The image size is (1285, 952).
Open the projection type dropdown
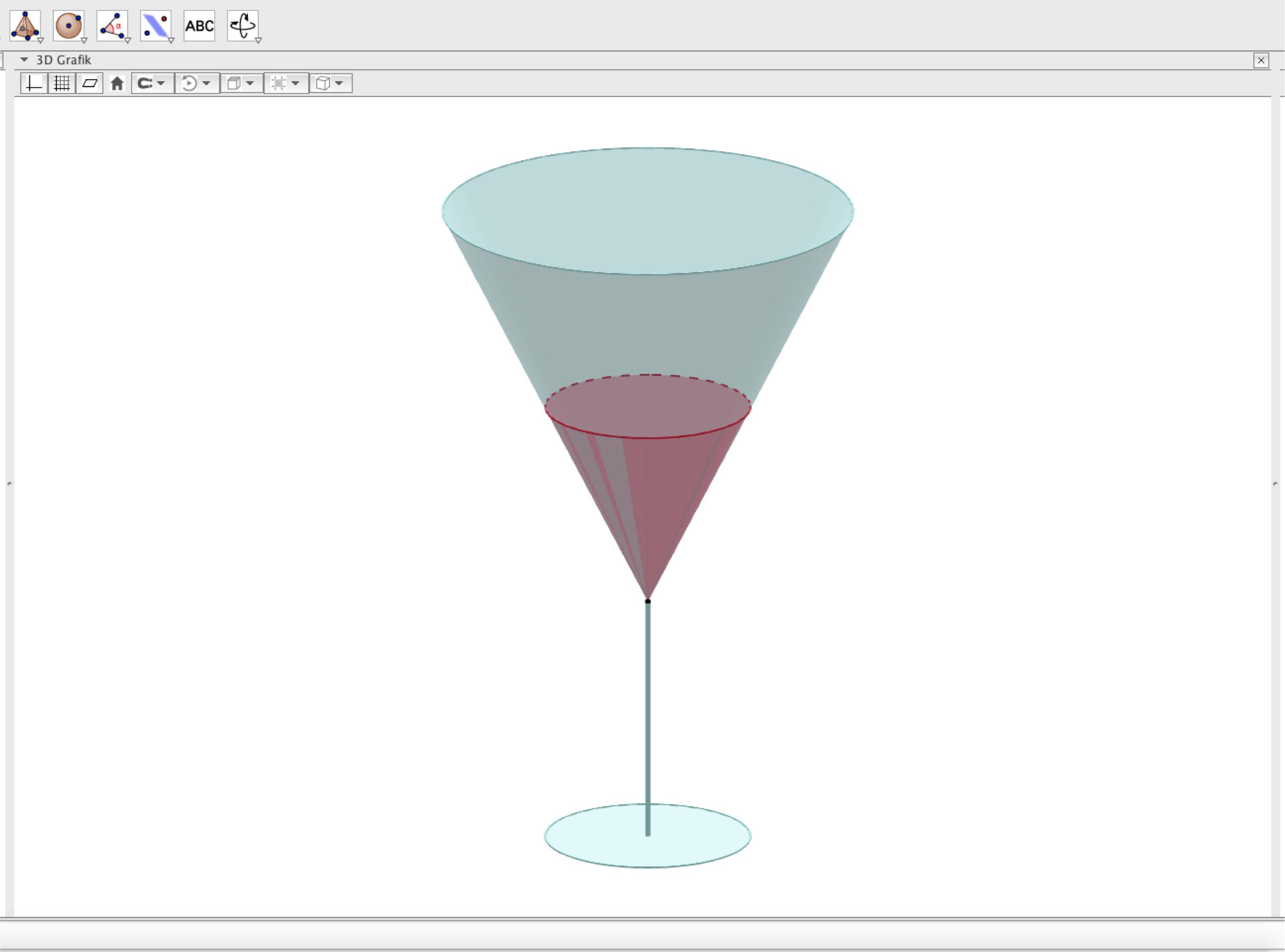point(331,84)
